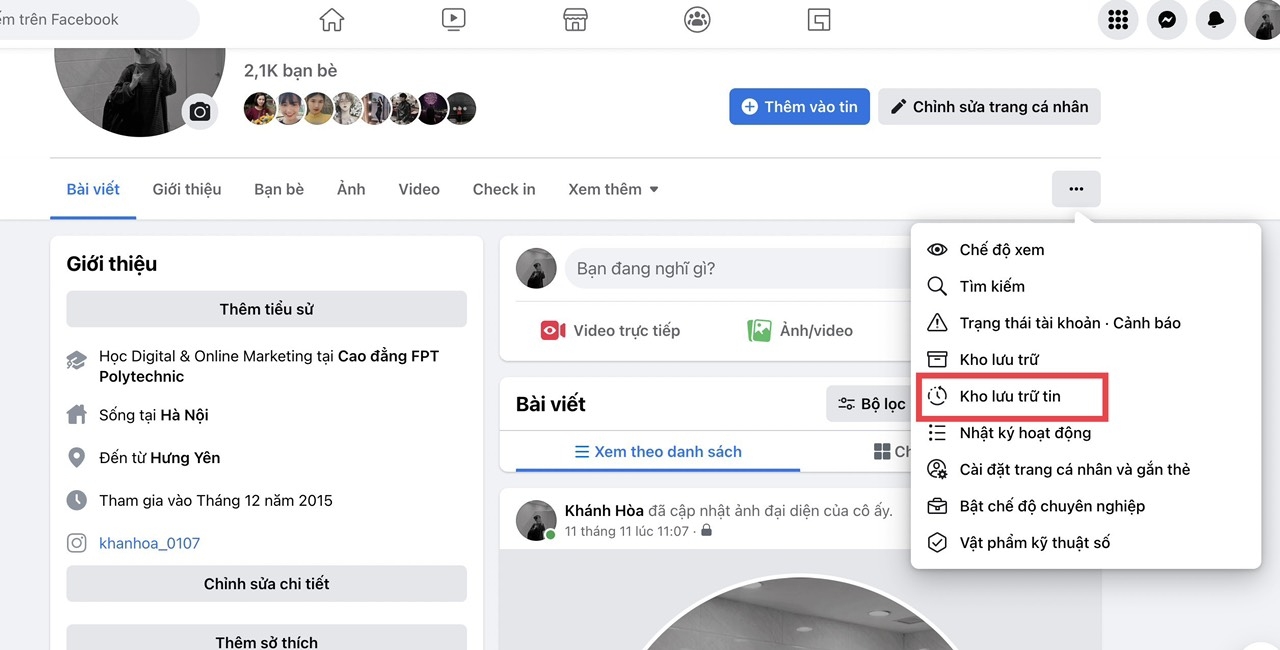1280x650 pixels.
Task: Click post timestamp '11 tháng 11 lúc 11:07'
Action: click(627, 531)
